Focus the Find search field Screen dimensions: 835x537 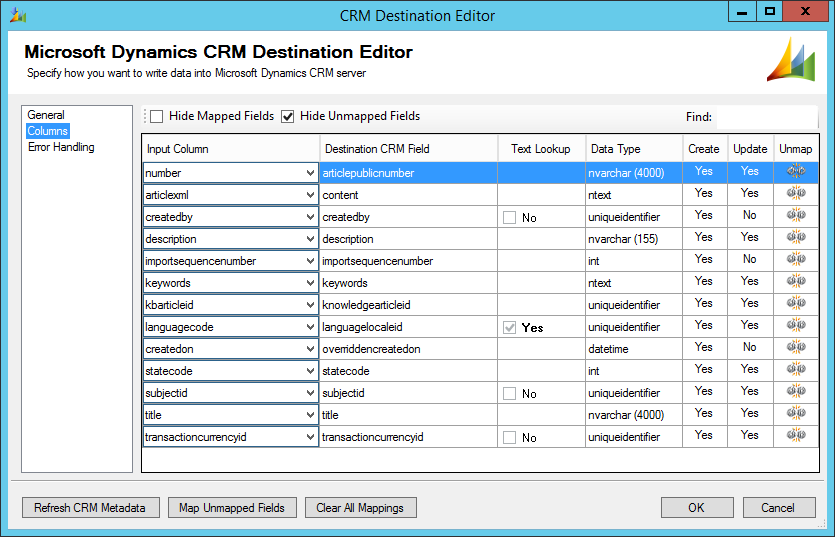click(766, 117)
